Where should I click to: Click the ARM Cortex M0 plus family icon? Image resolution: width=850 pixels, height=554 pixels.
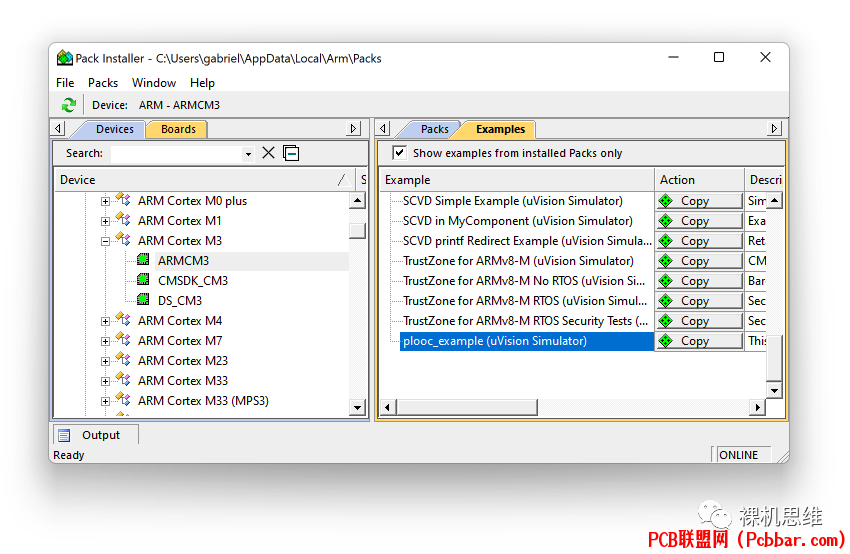pyautogui.click(x=123, y=199)
